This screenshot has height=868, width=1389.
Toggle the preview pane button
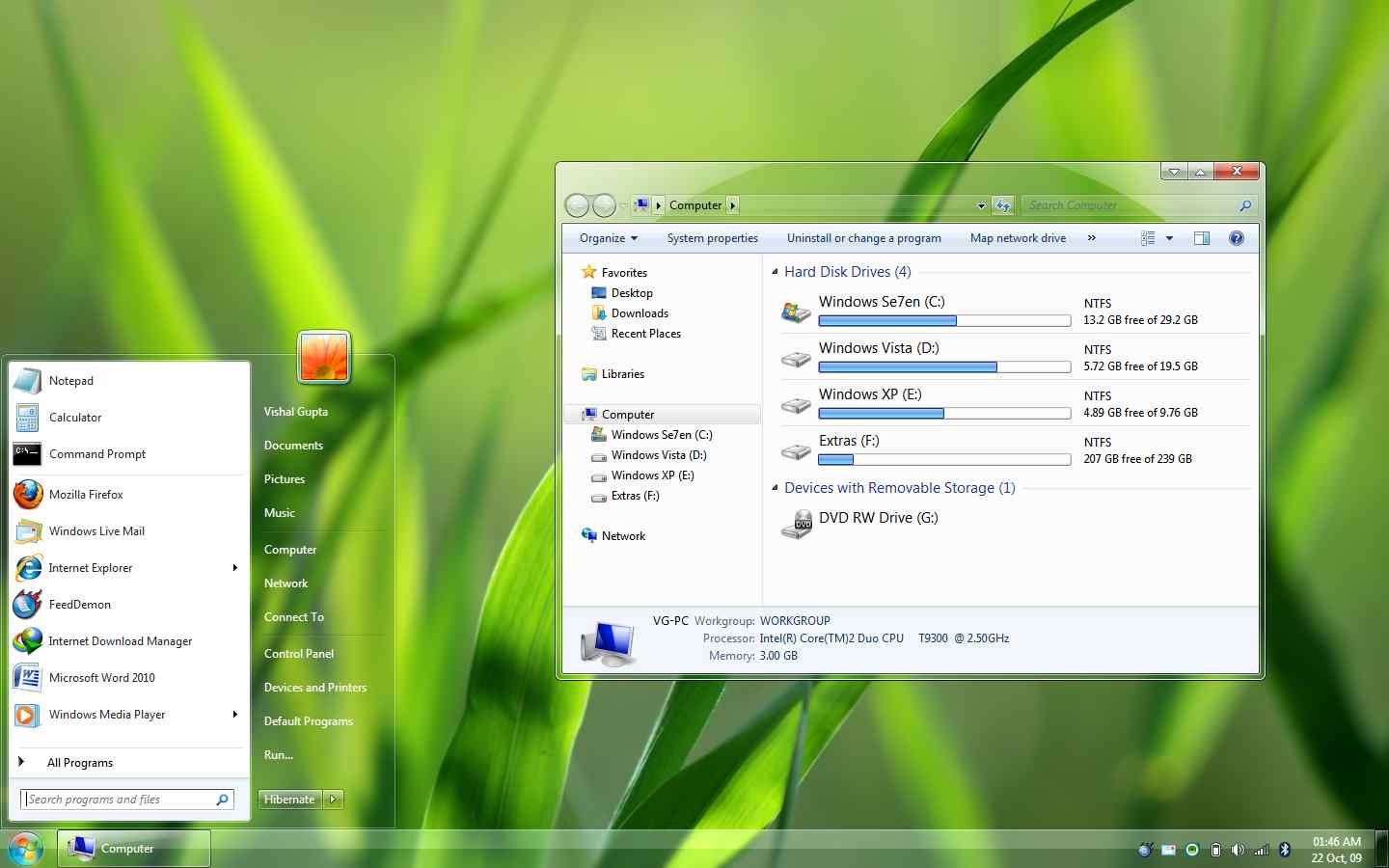[1202, 238]
